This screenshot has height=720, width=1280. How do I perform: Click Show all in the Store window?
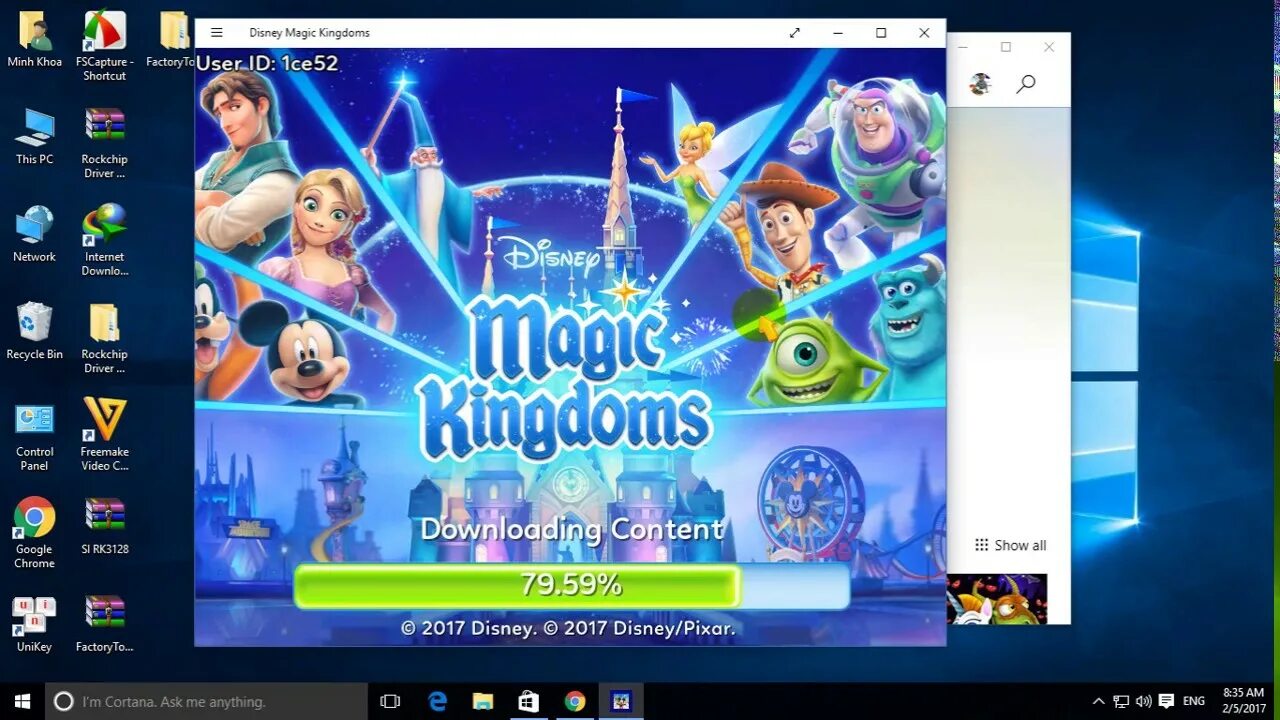click(1011, 545)
